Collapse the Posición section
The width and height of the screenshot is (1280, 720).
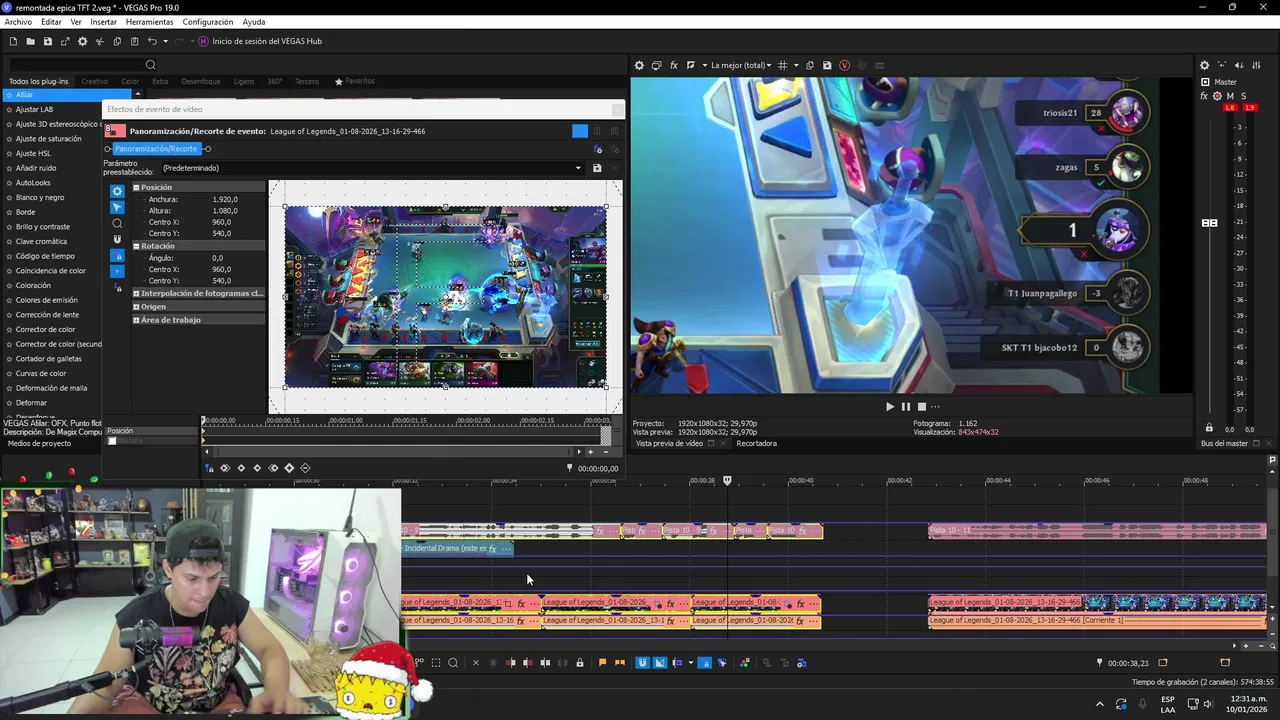coord(136,187)
